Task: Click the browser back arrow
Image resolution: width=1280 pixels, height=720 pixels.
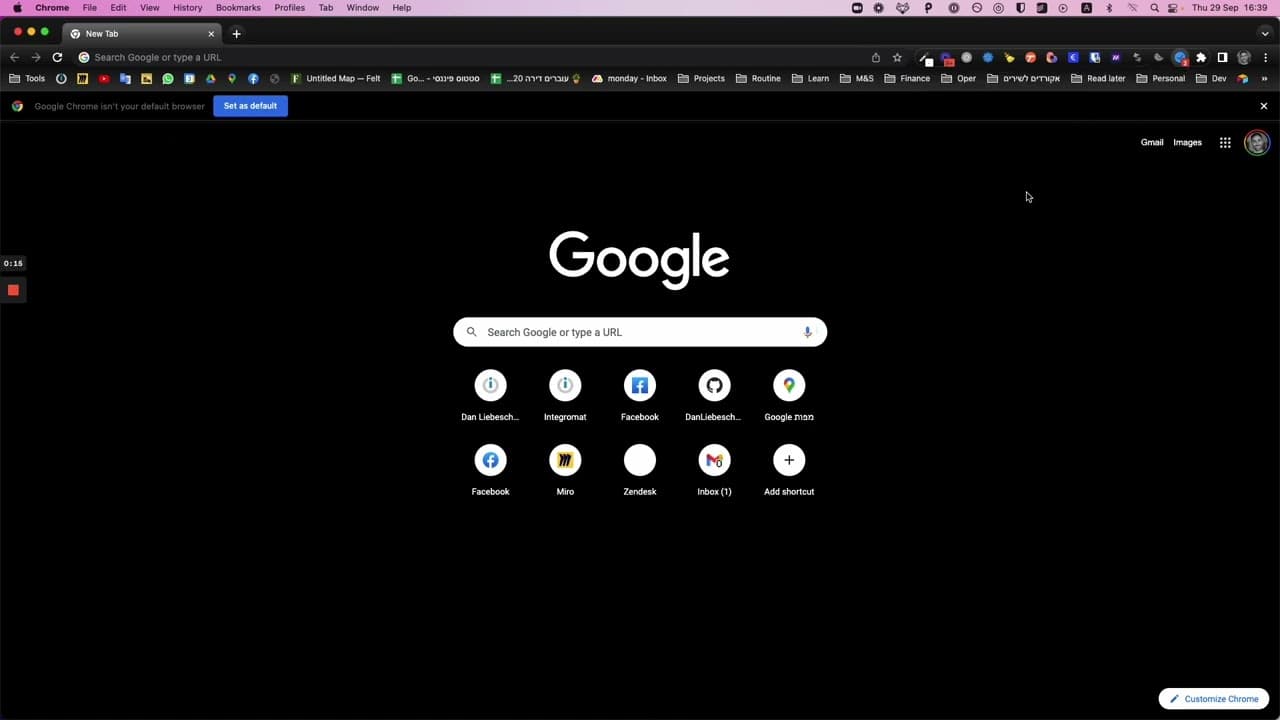Action: pos(14,58)
